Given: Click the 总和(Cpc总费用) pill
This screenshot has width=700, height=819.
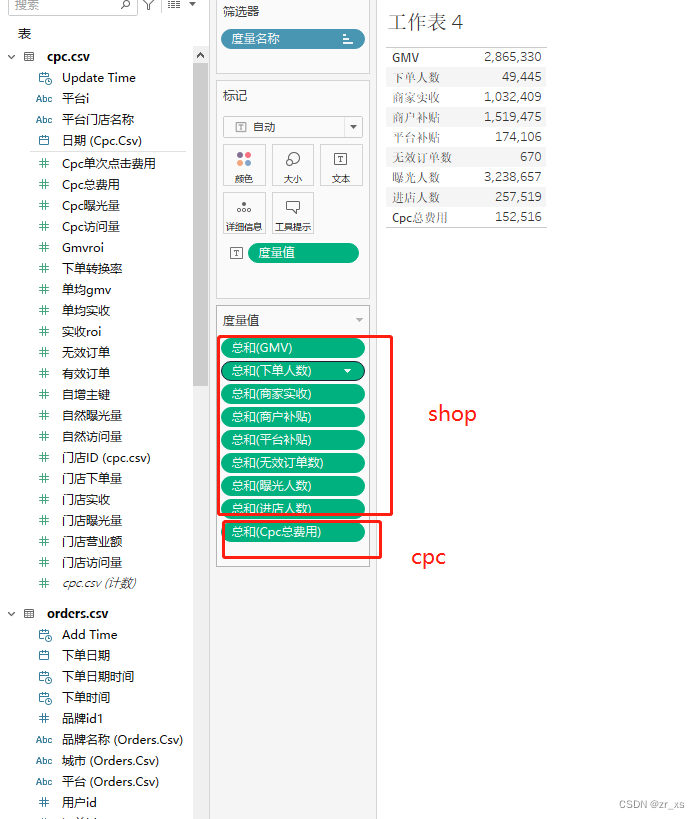Looking at the screenshot, I should click(x=293, y=532).
